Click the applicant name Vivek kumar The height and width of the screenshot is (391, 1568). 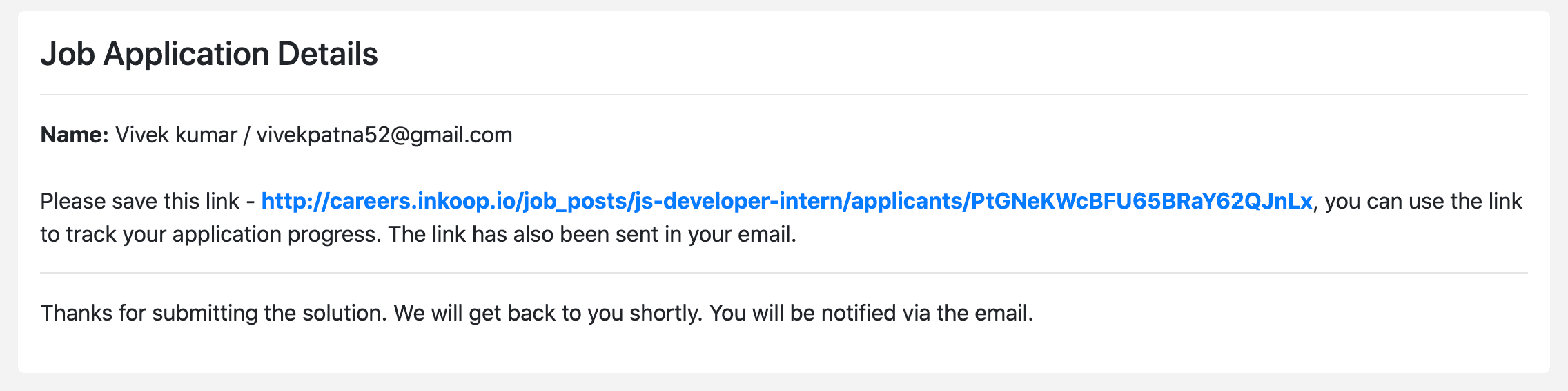[176, 134]
